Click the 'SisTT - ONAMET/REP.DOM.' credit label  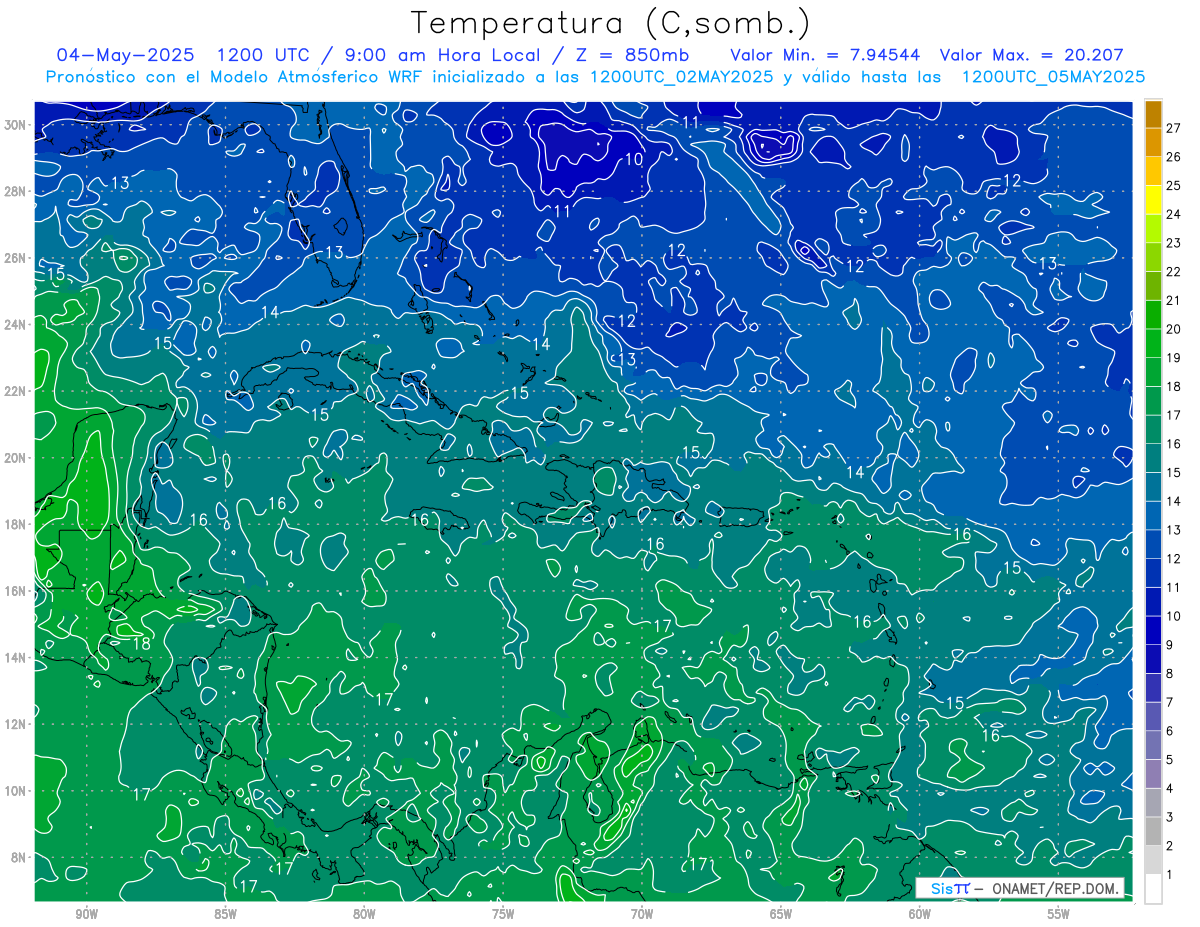click(1020, 888)
